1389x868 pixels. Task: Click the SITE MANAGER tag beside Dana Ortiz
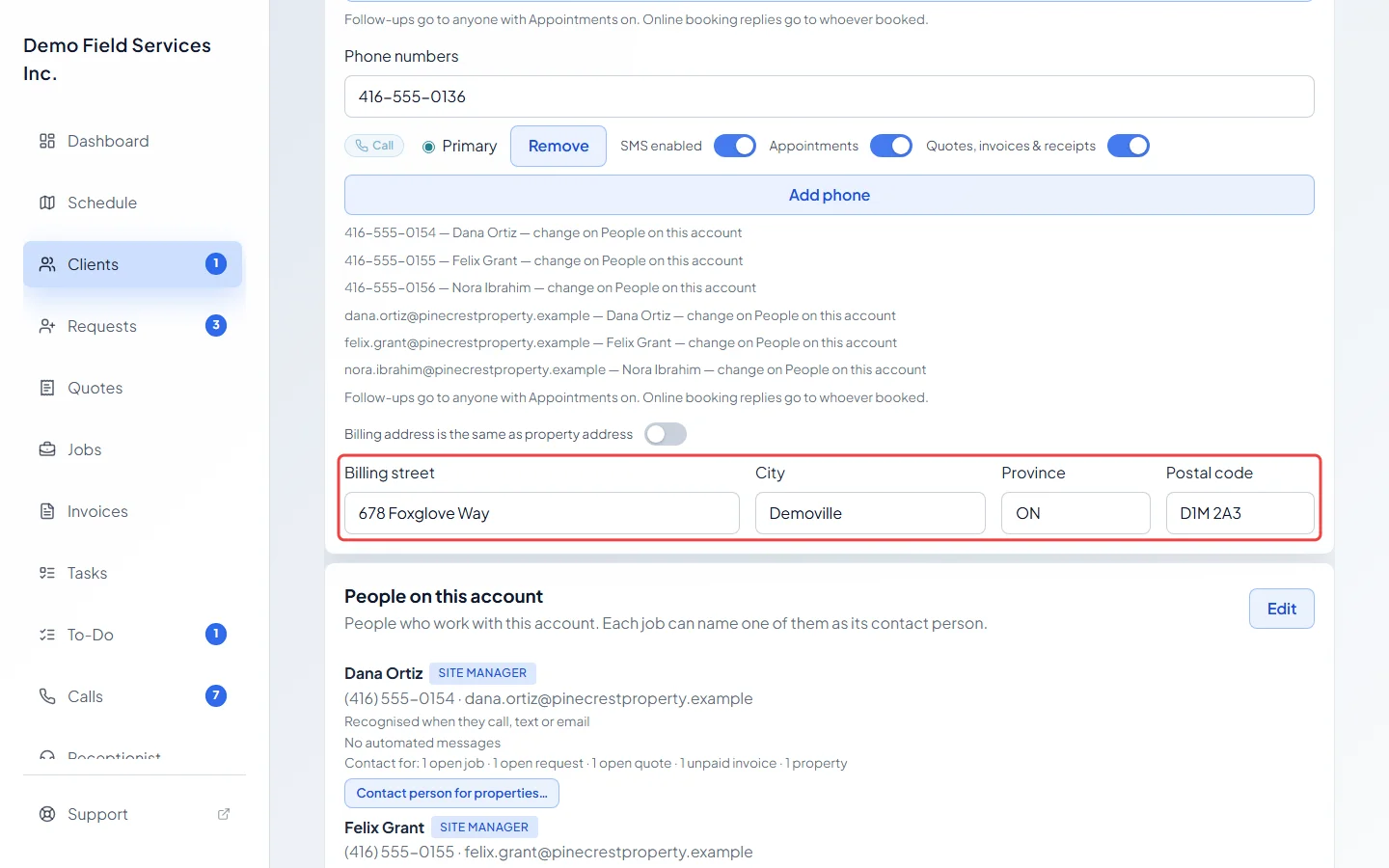(482, 673)
